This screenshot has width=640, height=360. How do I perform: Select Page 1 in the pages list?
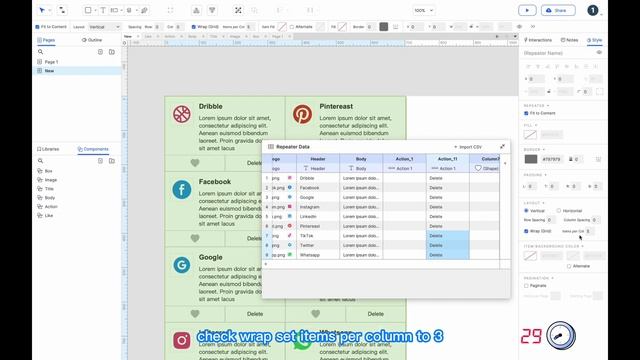tap(51, 62)
